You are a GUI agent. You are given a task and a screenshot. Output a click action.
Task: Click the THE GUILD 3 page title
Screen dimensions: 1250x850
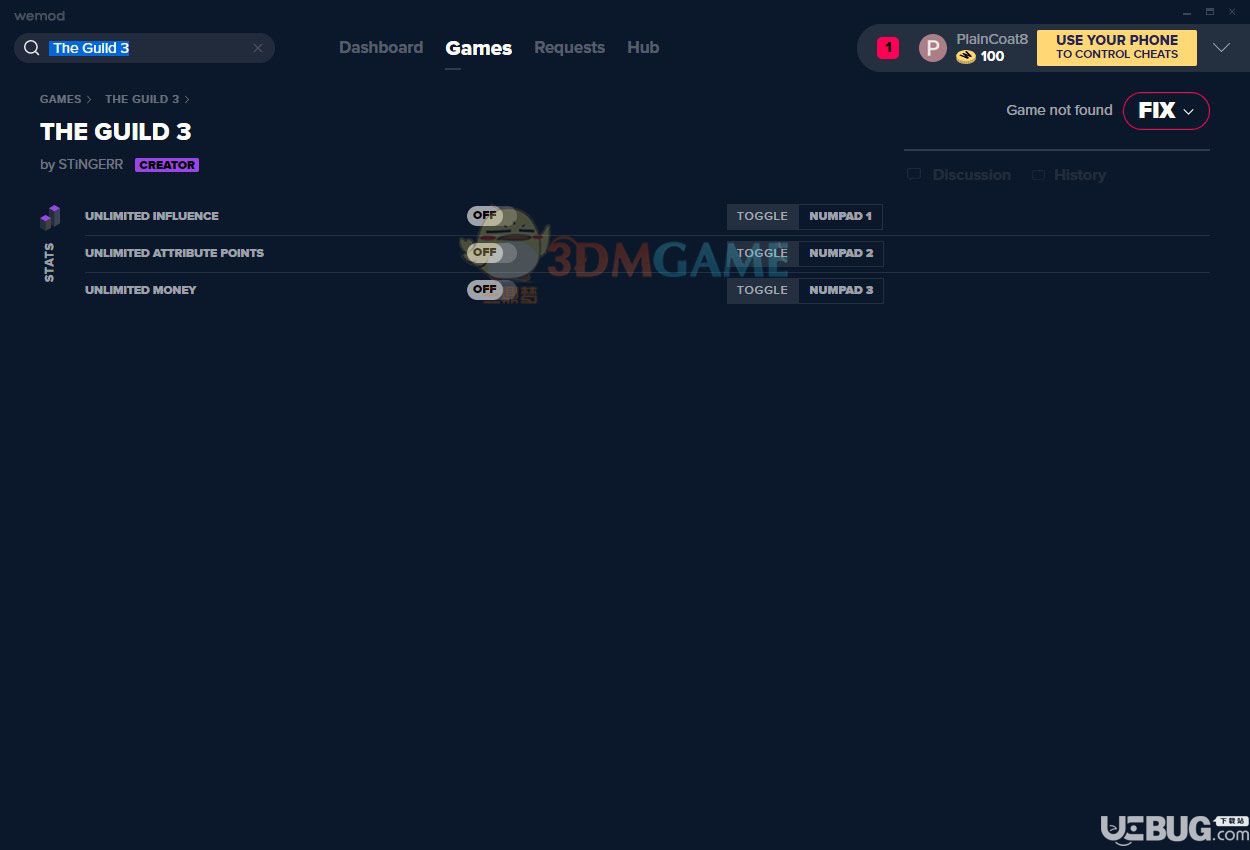(116, 131)
